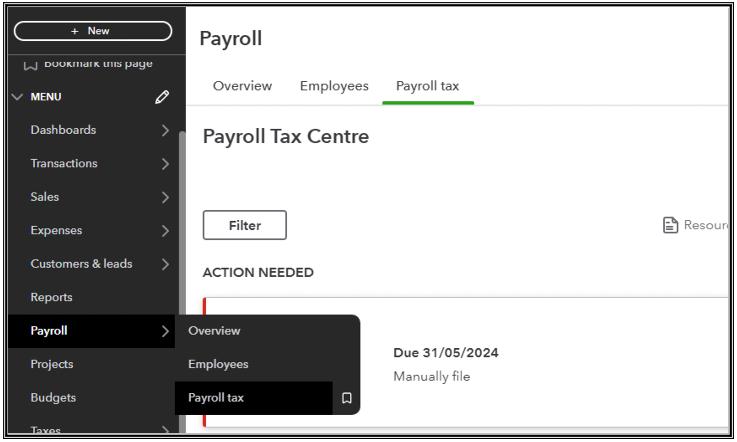
Task: Choose Overview in the Payroll flyout menu
Action: [x=214, y=331]
